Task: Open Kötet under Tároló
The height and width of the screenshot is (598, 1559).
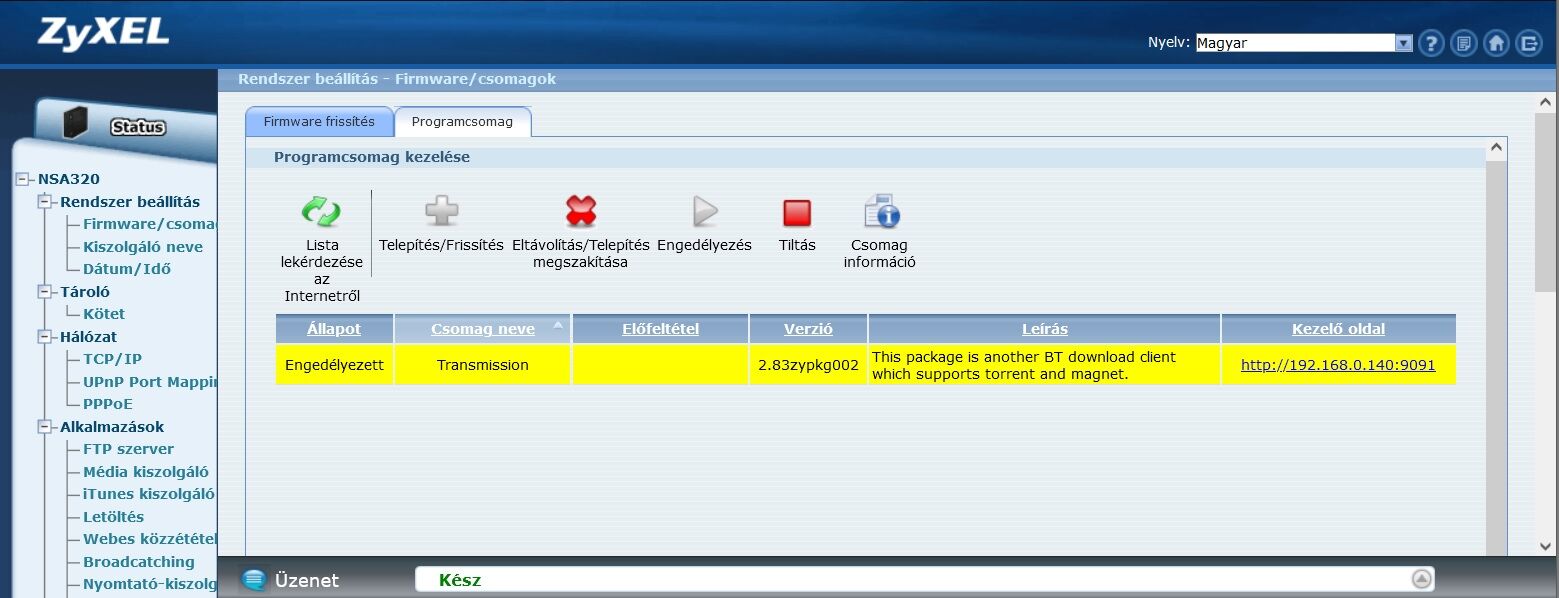Action: (x=104, y=314)
